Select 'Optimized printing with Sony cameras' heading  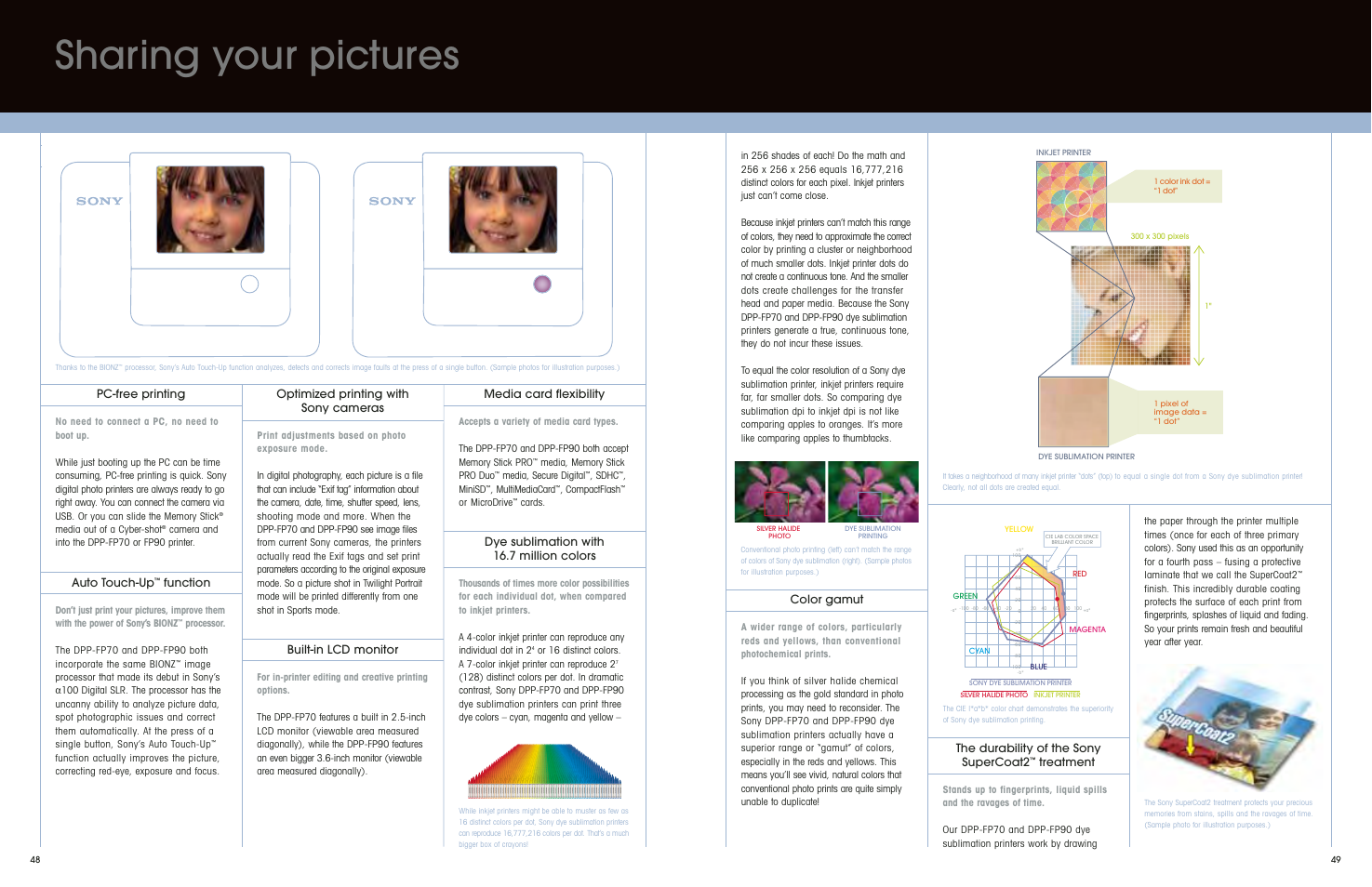(x=342, y=401)
